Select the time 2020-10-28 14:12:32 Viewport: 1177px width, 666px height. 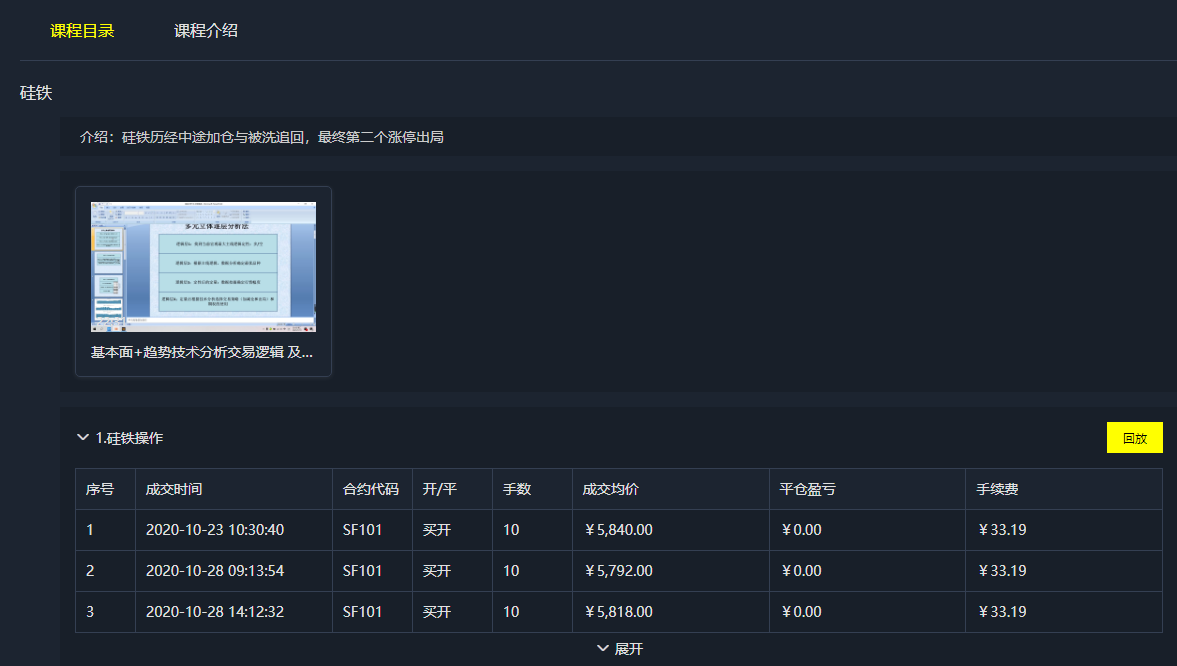215,612
